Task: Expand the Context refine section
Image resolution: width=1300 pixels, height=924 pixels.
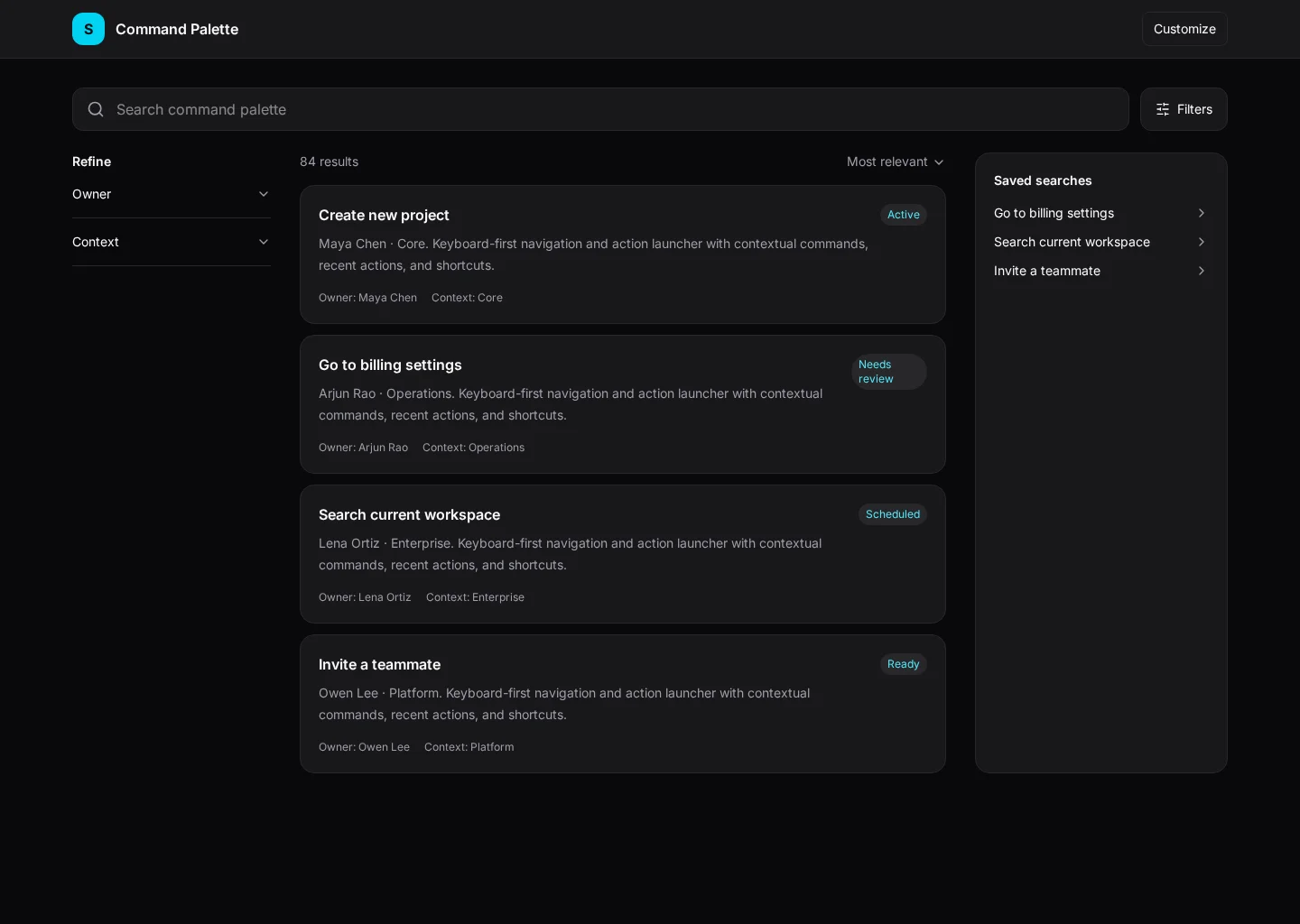Action: click(x=172, y=242)
